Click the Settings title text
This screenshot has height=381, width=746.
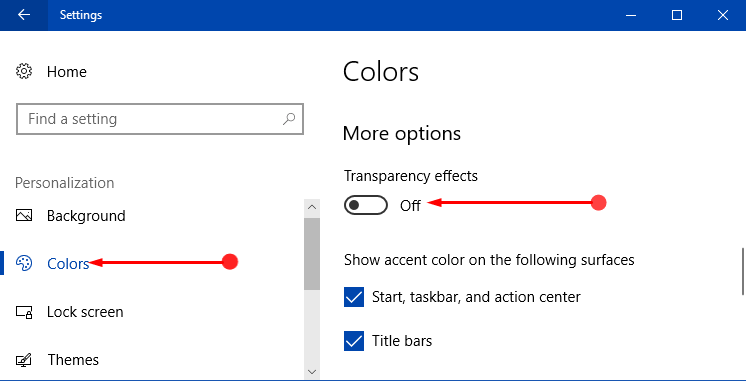81,15
